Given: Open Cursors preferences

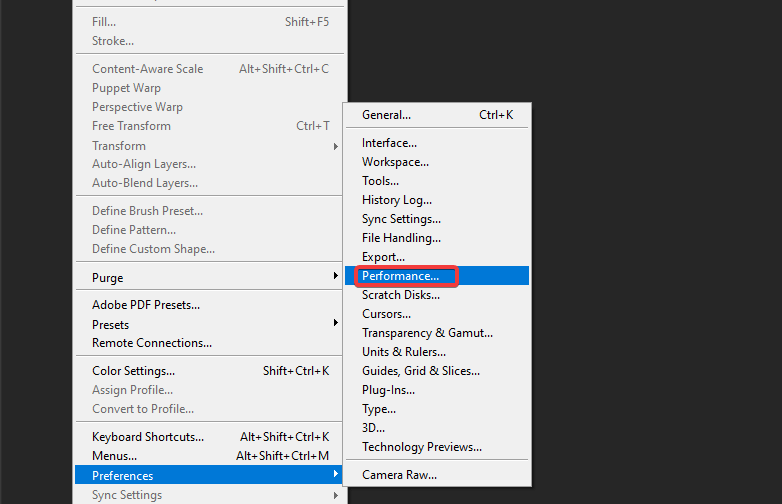Looking at the screenshot, I should tap(437, 314).
